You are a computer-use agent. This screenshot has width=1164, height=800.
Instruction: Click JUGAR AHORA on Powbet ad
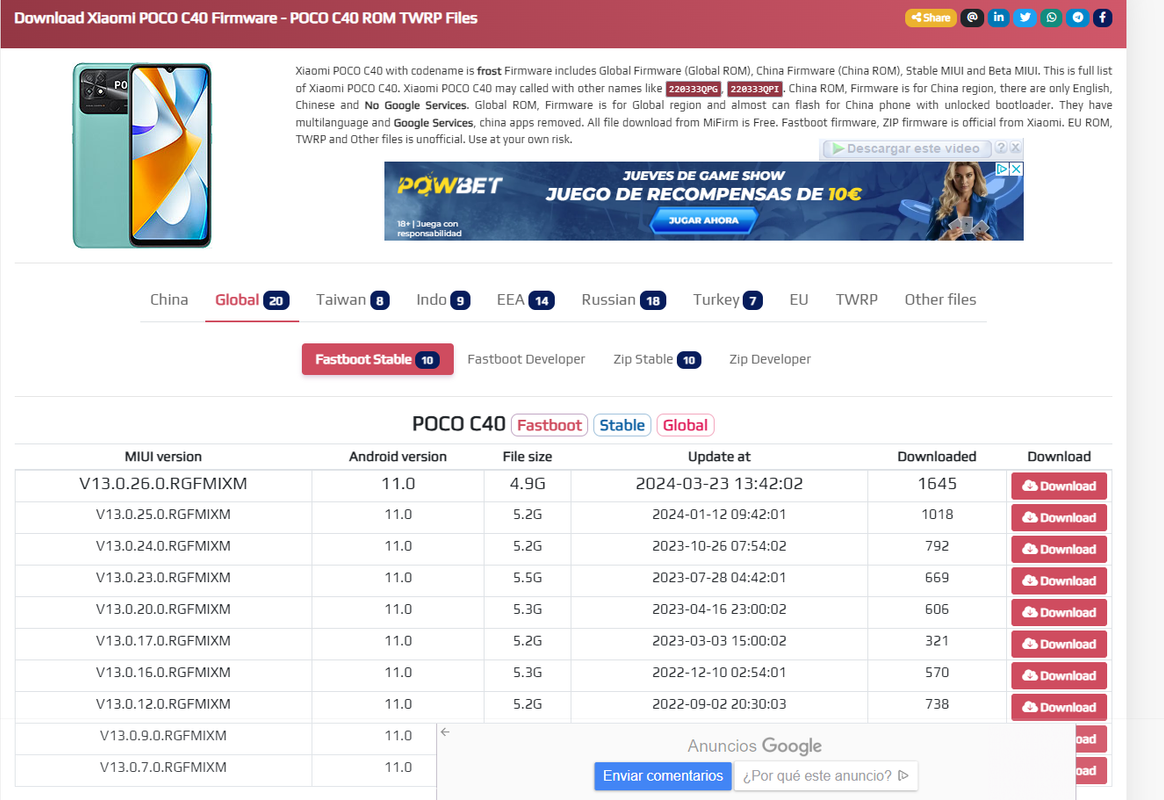pyautogui.click(x=703, y=220)
